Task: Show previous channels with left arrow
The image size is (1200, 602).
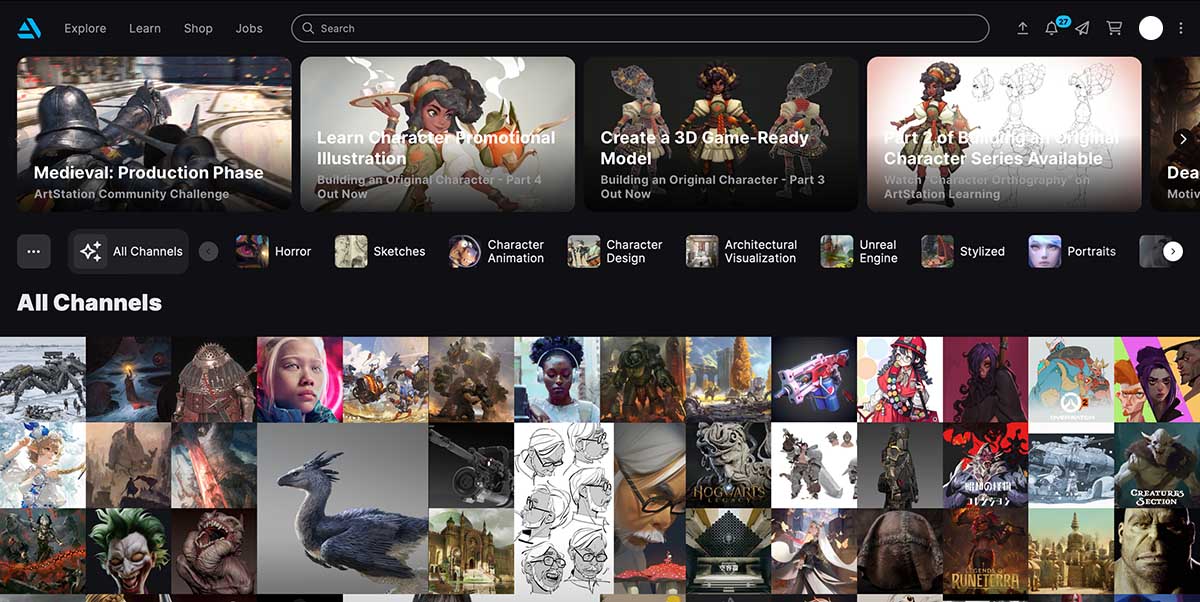Action: pos(208,251)
